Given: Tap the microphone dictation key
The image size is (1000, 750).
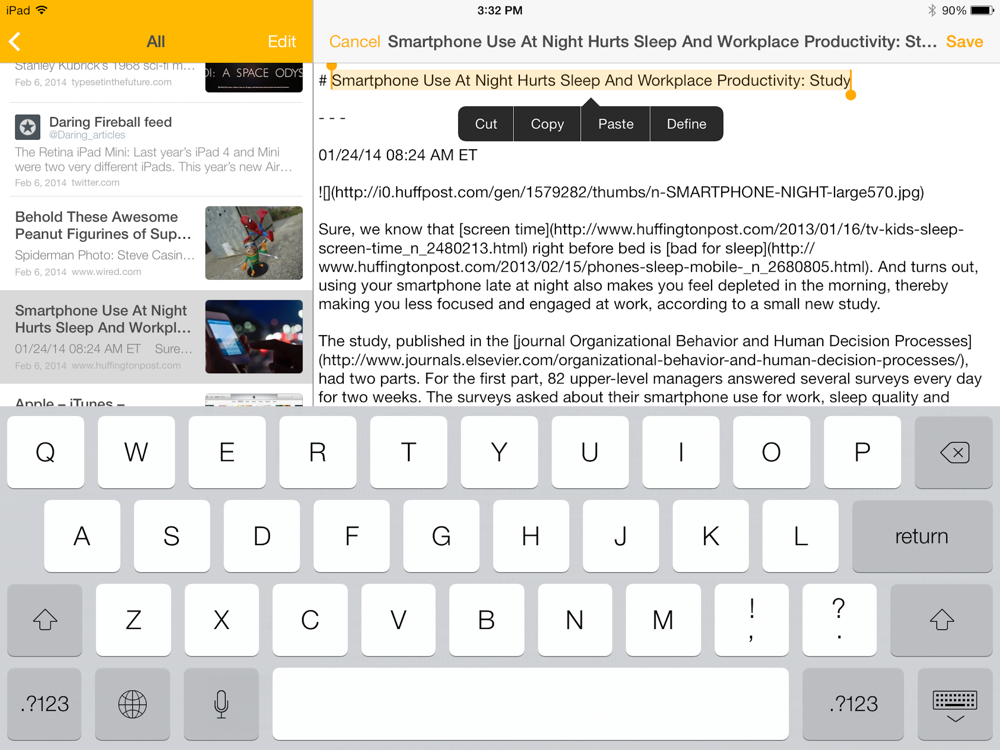Looking at the screenshot, I should tap(221, 704).
